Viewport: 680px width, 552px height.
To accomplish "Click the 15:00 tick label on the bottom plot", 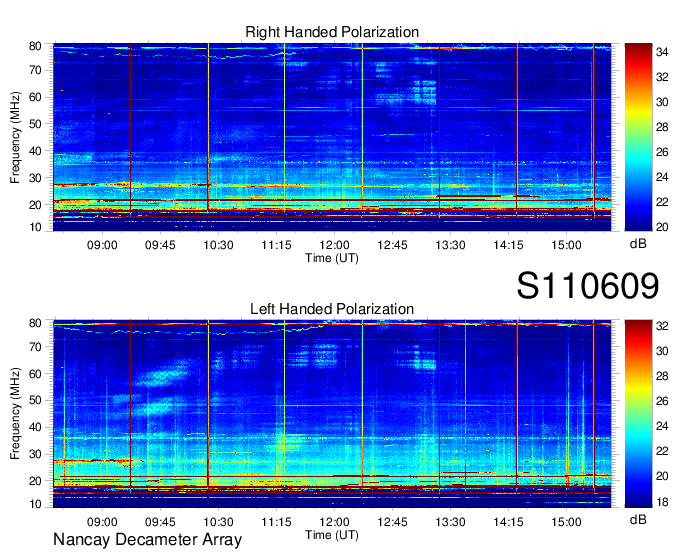I will (x=566, y=522).
